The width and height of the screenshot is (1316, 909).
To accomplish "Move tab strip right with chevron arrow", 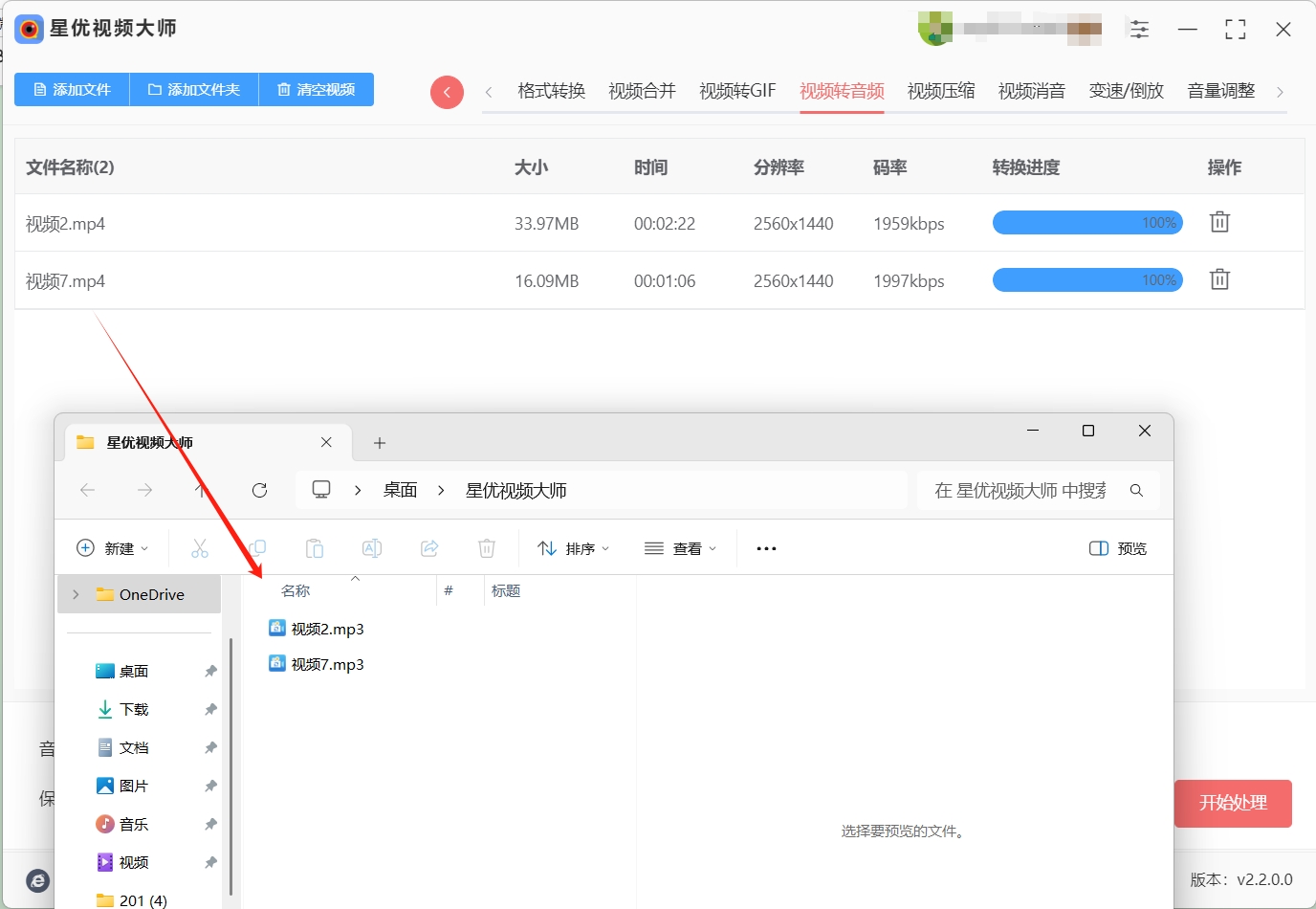I will point(1280,92).
